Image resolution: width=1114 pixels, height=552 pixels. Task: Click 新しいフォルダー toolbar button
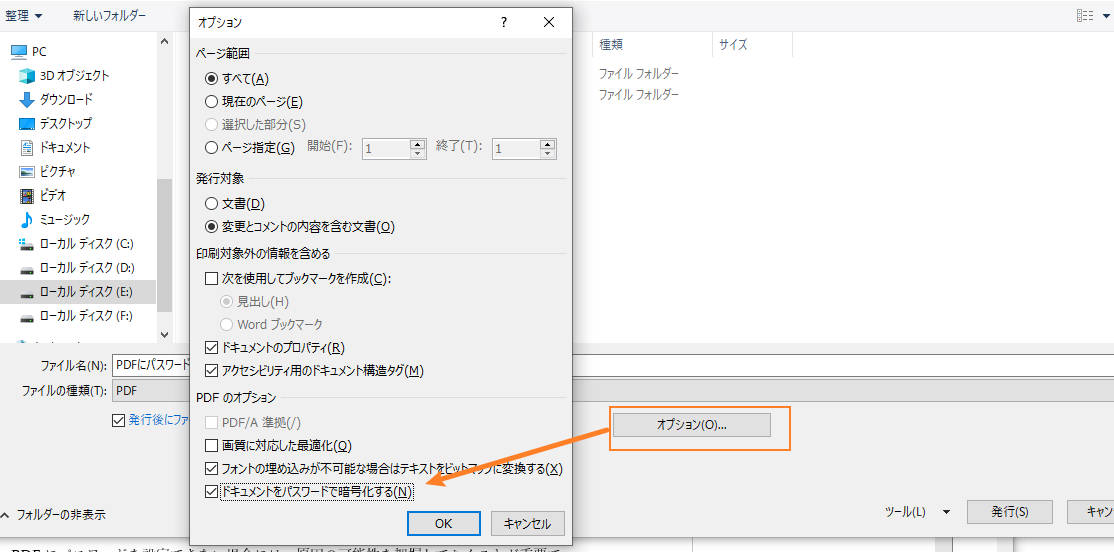(109, 15)
